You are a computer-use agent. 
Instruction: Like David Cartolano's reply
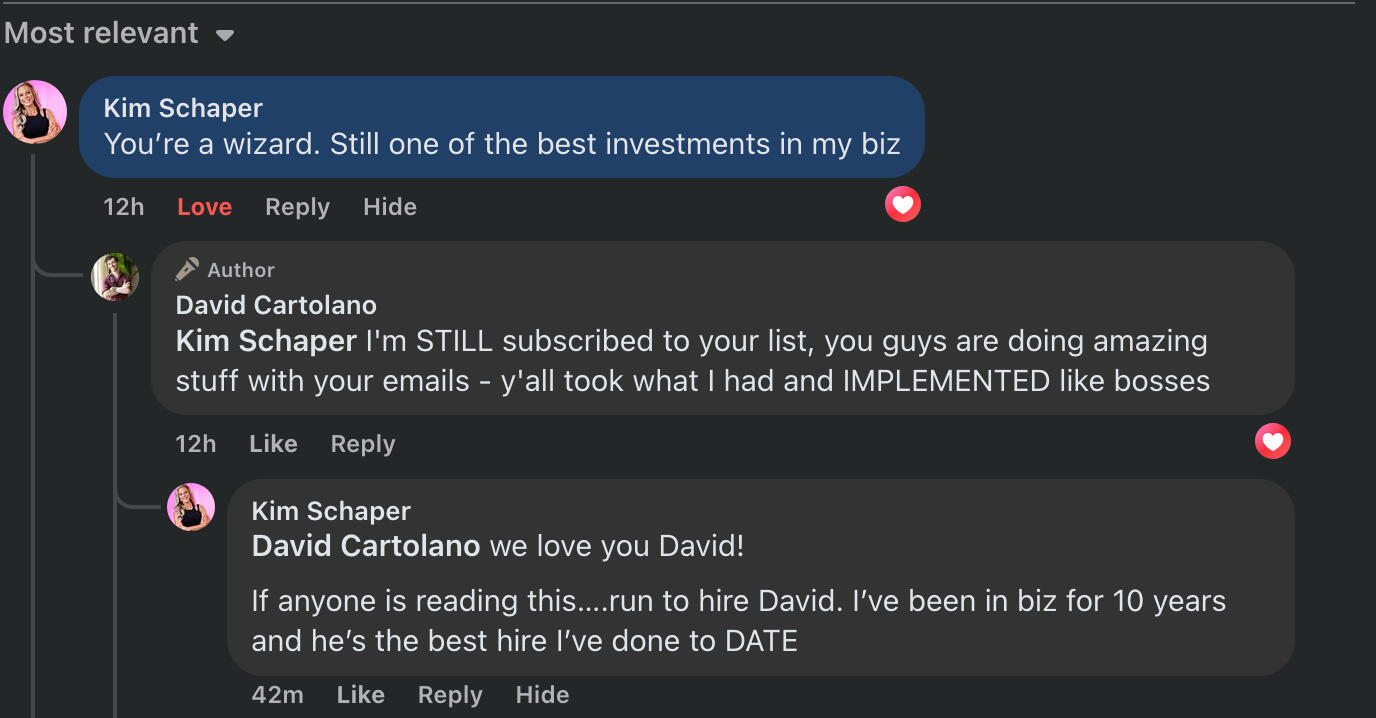click(x=273, y=444)
